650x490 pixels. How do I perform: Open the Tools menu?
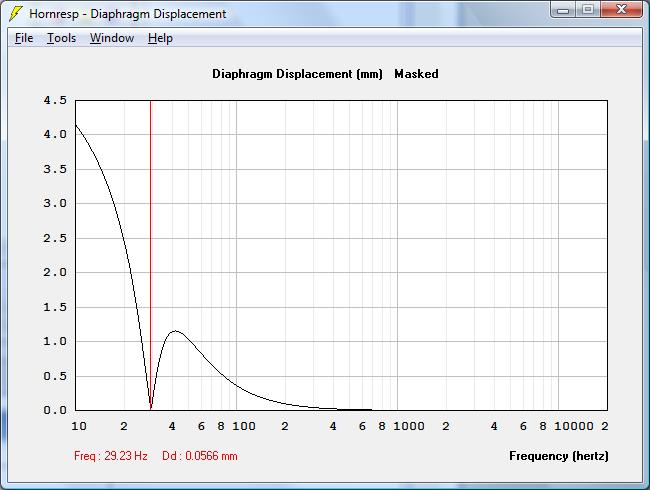tap(61, 38)
